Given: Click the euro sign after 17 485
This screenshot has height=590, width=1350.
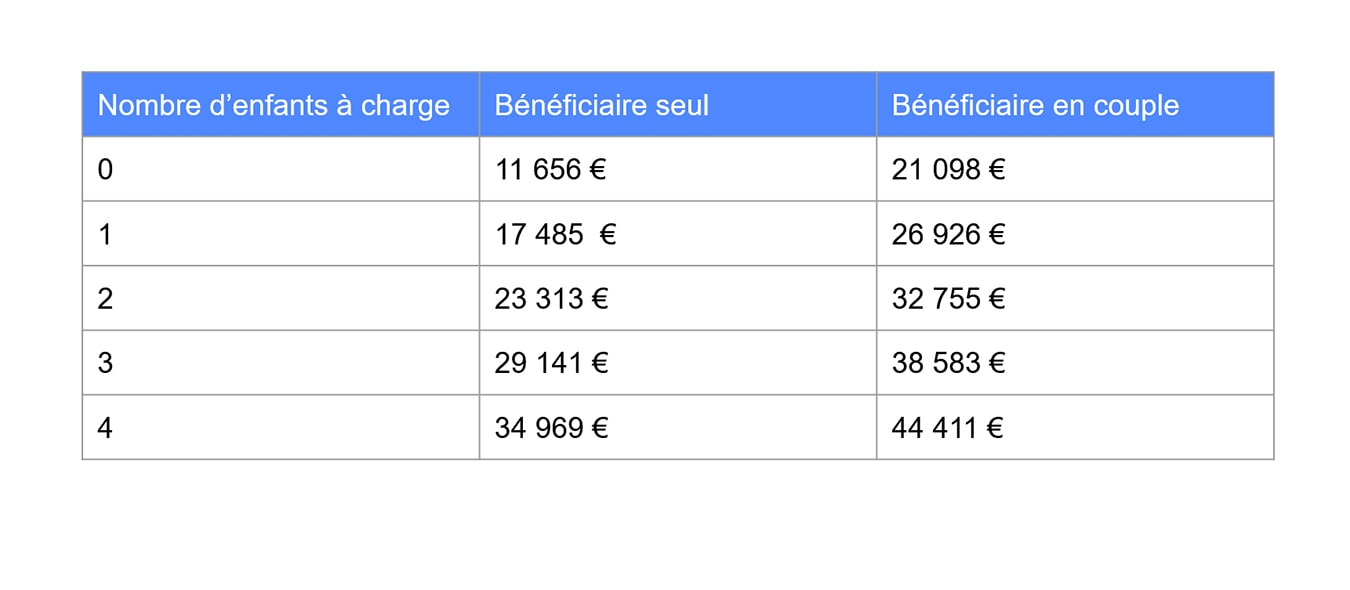Looking at the screenshot, I should [x=607, y=234].
